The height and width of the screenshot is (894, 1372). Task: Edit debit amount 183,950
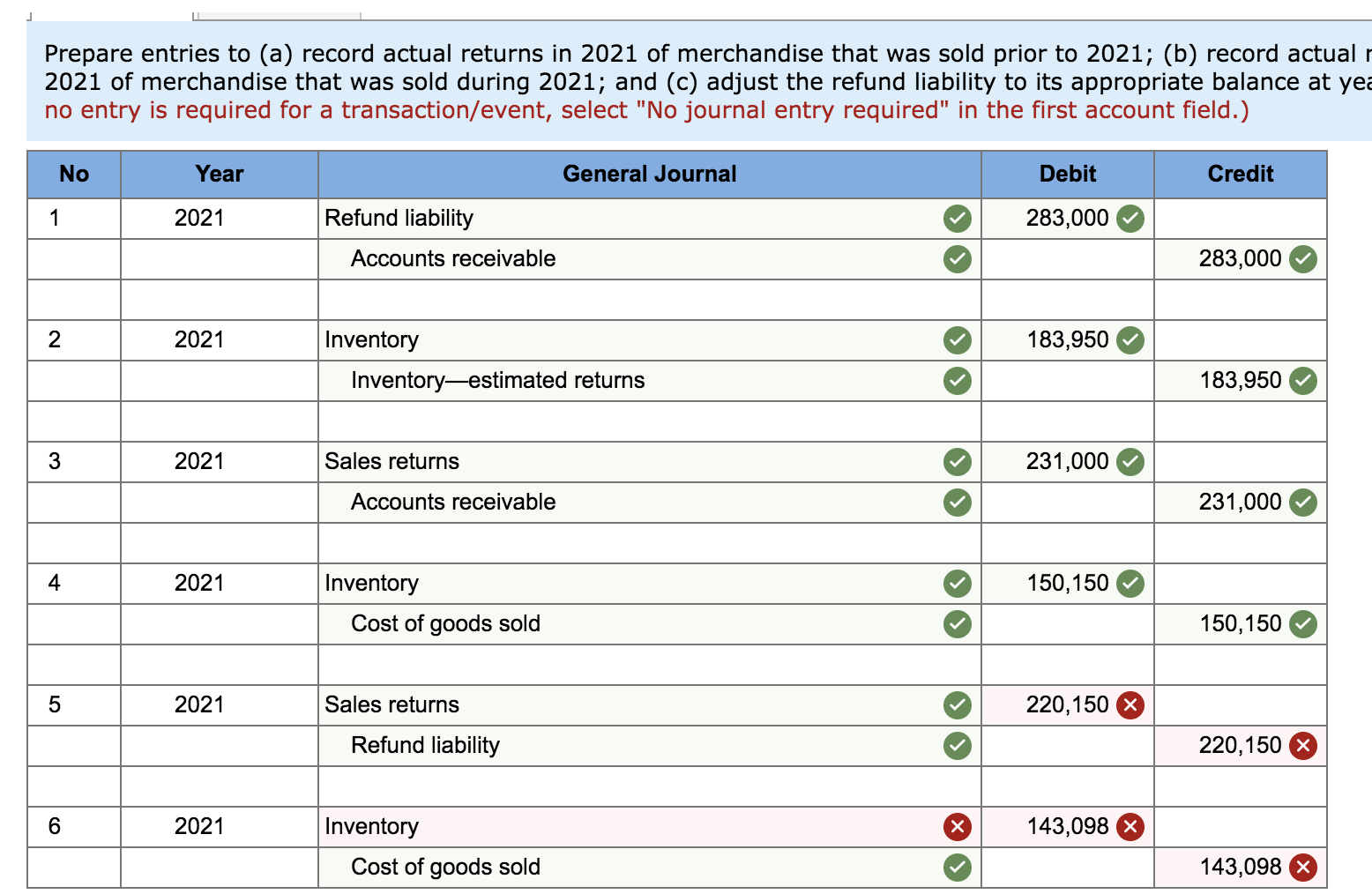[x=1068, y=339]
